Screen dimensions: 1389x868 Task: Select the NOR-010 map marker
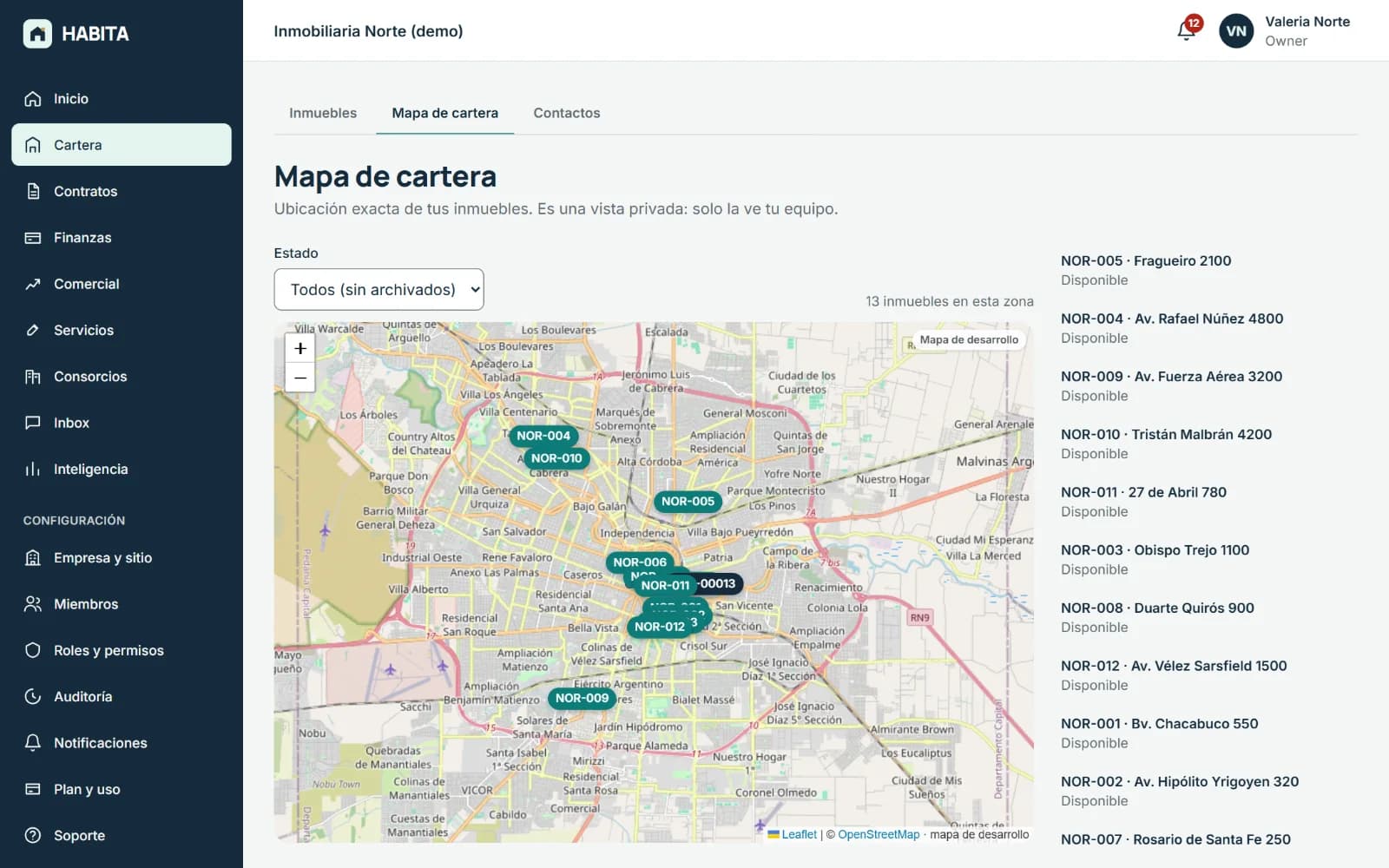(x=556, y=458)
